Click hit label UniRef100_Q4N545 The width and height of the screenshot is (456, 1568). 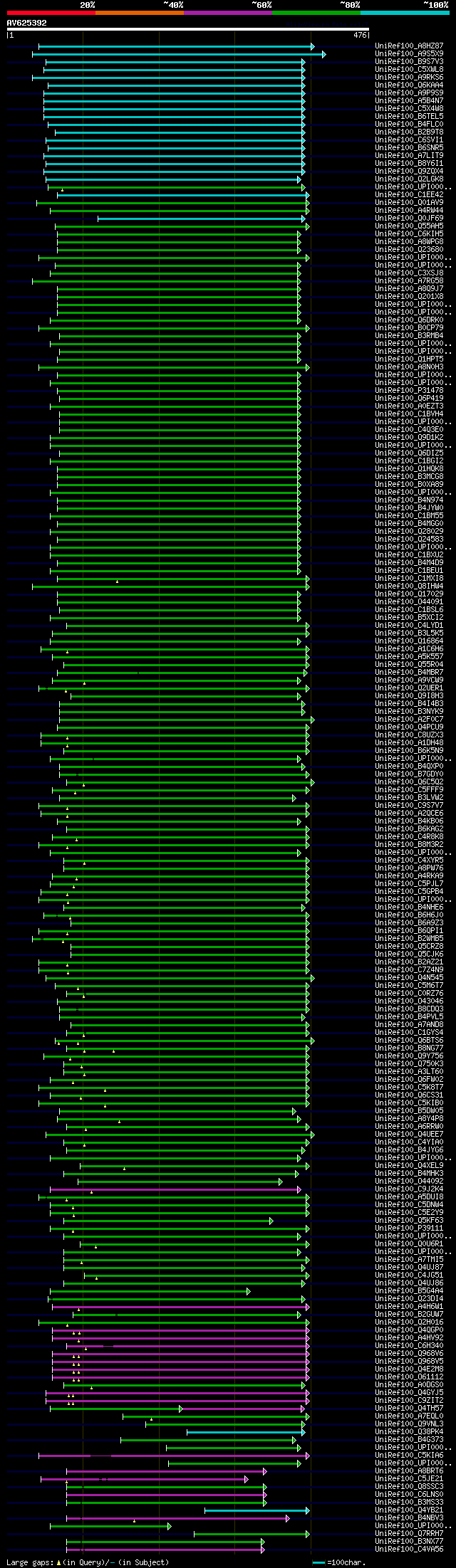point(409,978)
